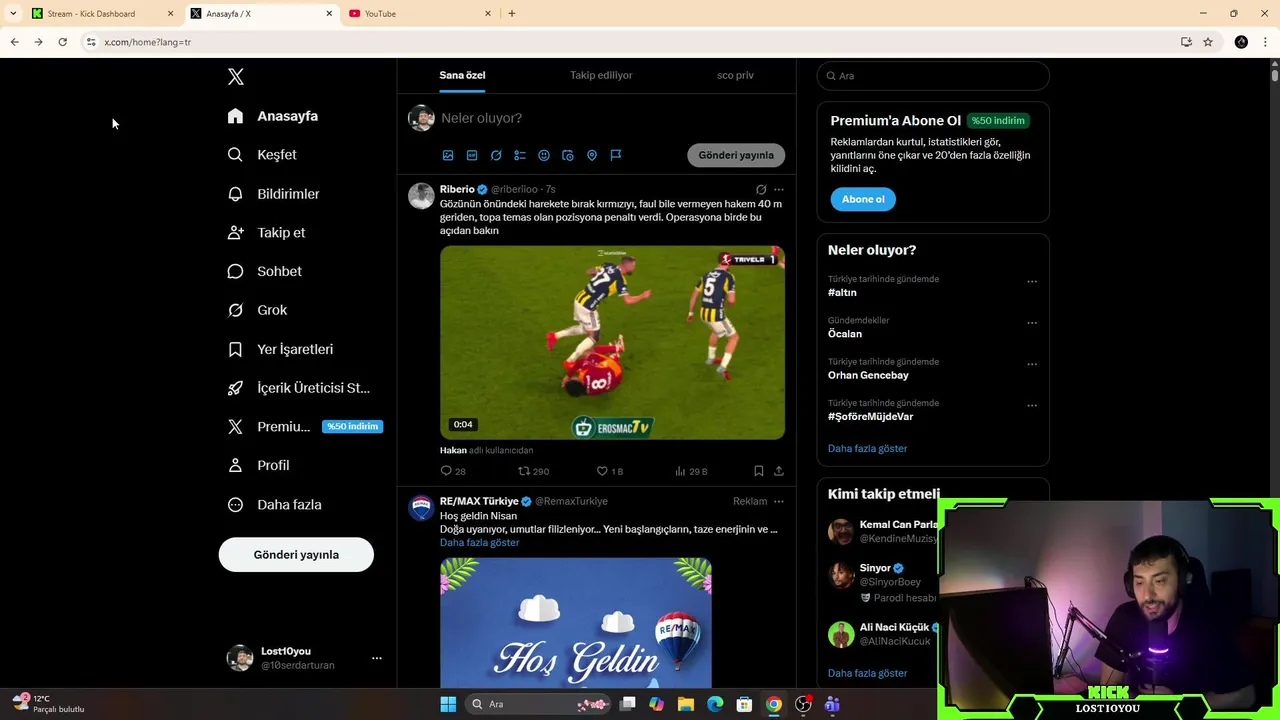Open options for Orhan Gencebay trend
This screenshot has width=1280, height=720.
tap(1032, 364)
